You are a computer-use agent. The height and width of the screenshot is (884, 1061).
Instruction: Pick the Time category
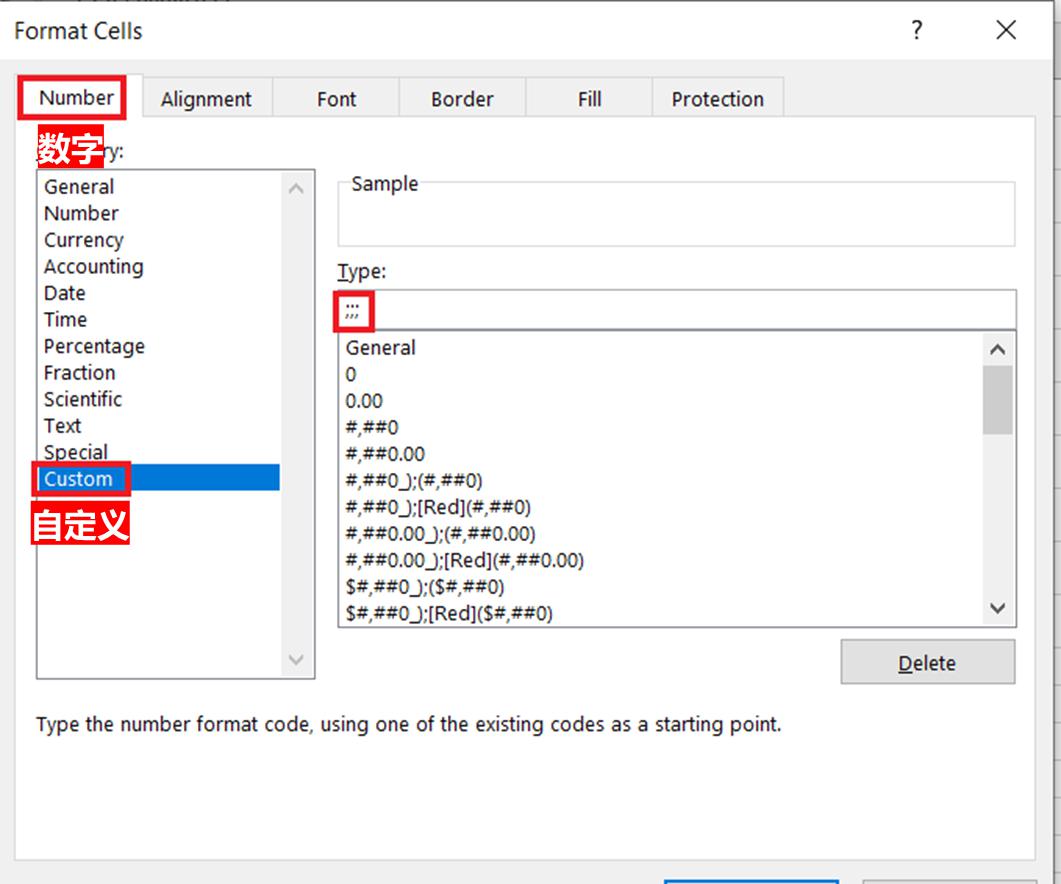[x=158, y=319]
